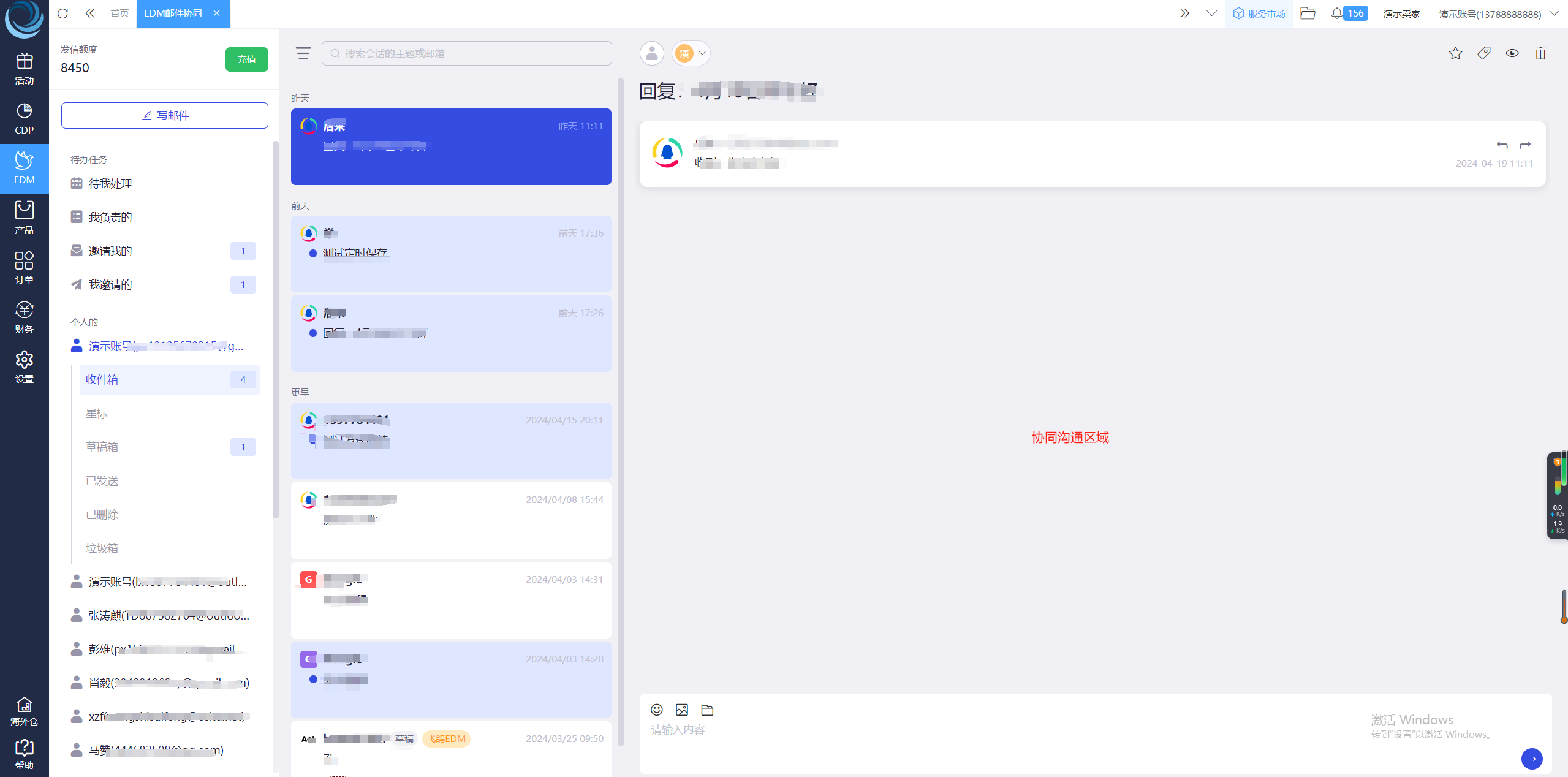
Task: Click the double-left collapse arrows
Action: click(x=89, y=13)
